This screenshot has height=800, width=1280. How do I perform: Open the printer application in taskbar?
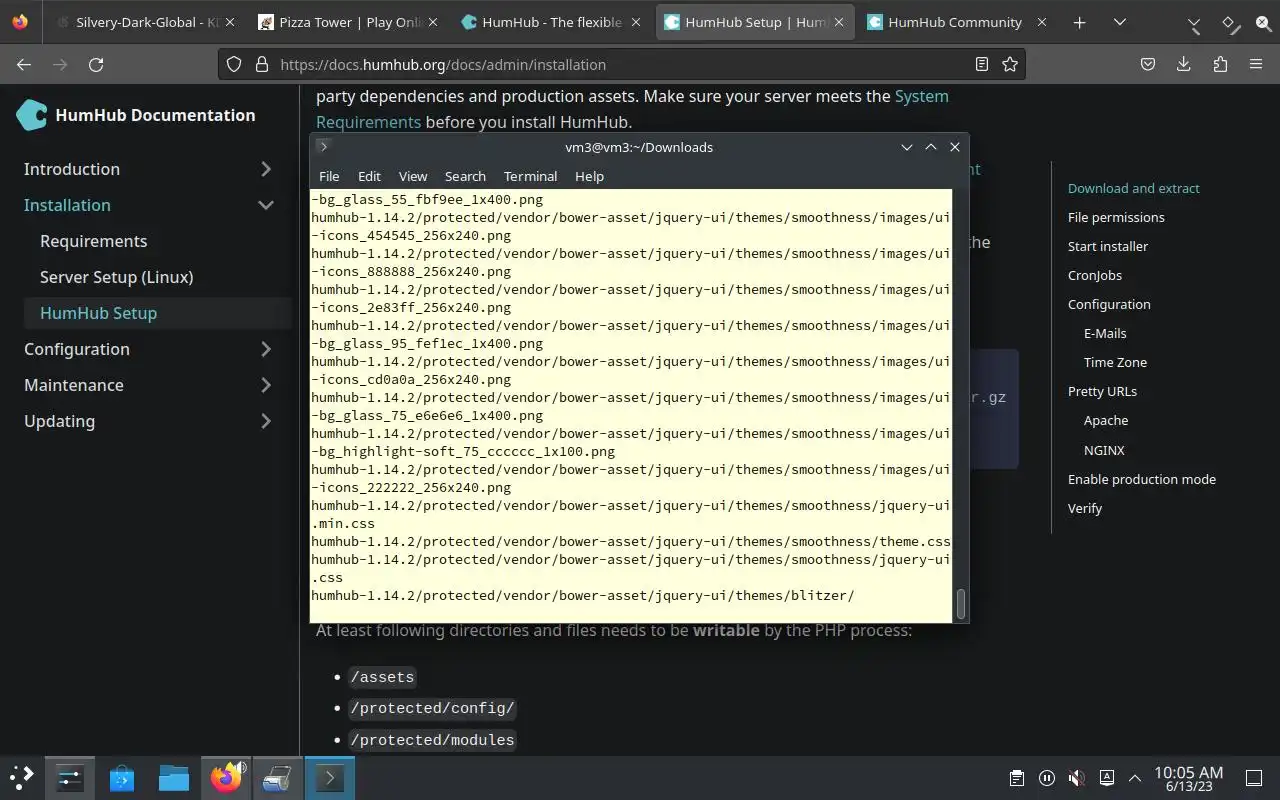click(x=277, y=777)
